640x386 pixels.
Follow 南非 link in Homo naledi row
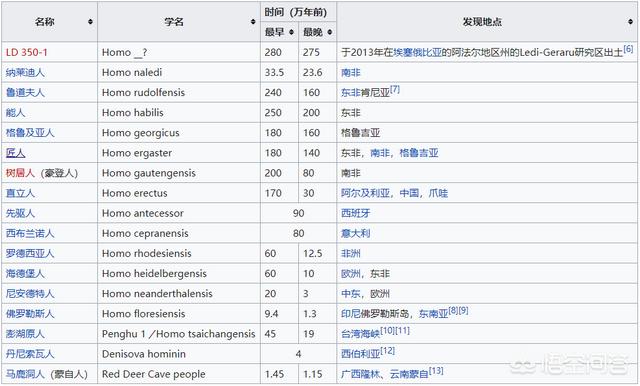click(351, 73)
